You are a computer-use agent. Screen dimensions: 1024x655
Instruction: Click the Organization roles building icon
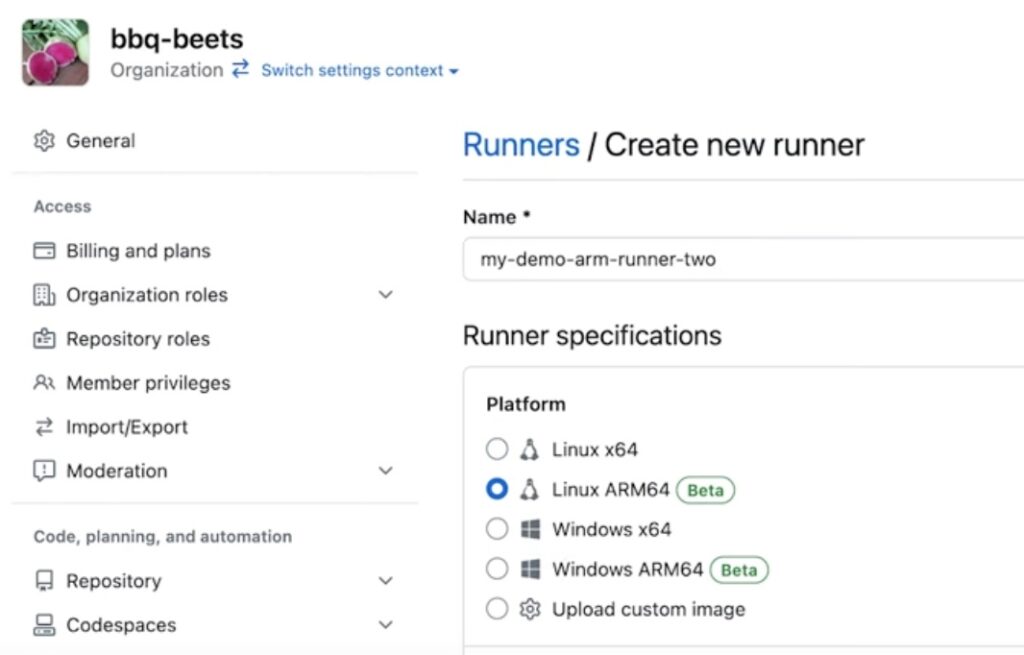tap(44, 295)
